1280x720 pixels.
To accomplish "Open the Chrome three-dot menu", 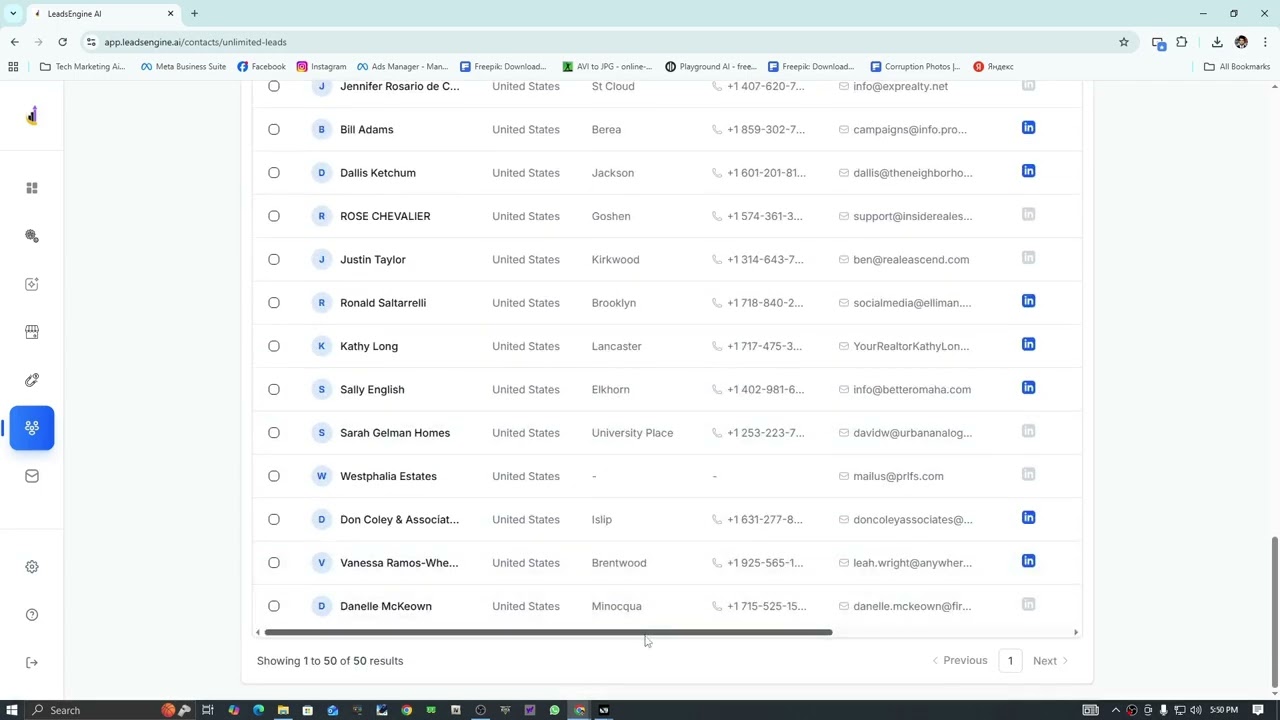I will [1265, 42].
